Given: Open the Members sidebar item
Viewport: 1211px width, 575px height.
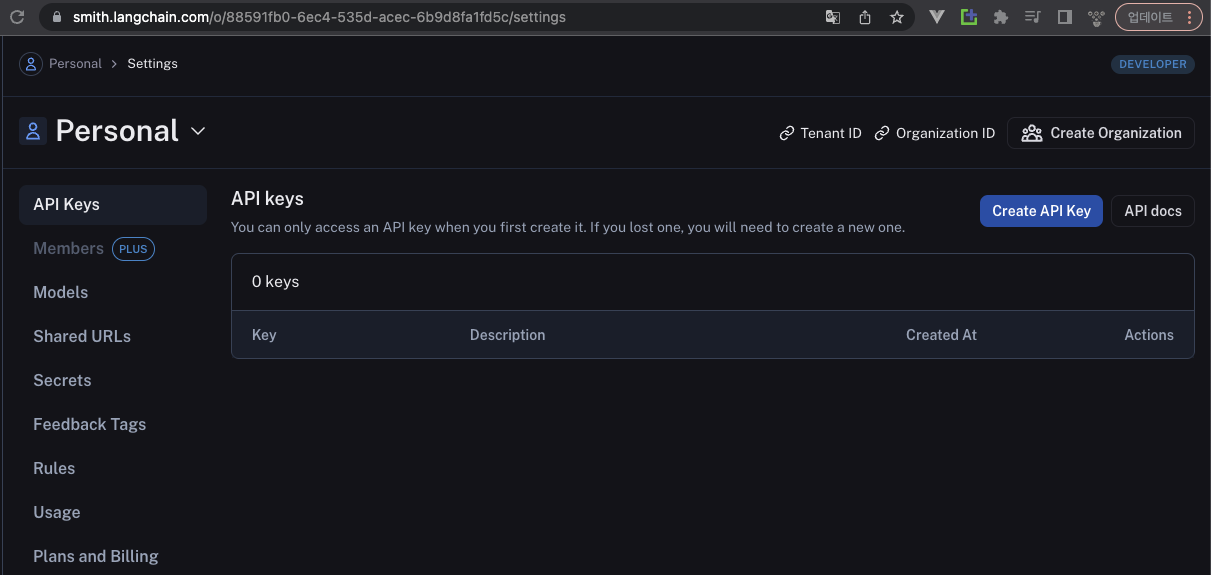Looking at the screenshot, I should [x=68, y=248].
